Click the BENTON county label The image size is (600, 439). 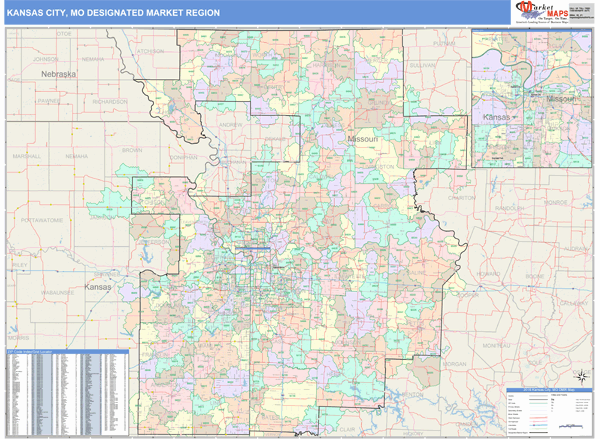point(413,394)
